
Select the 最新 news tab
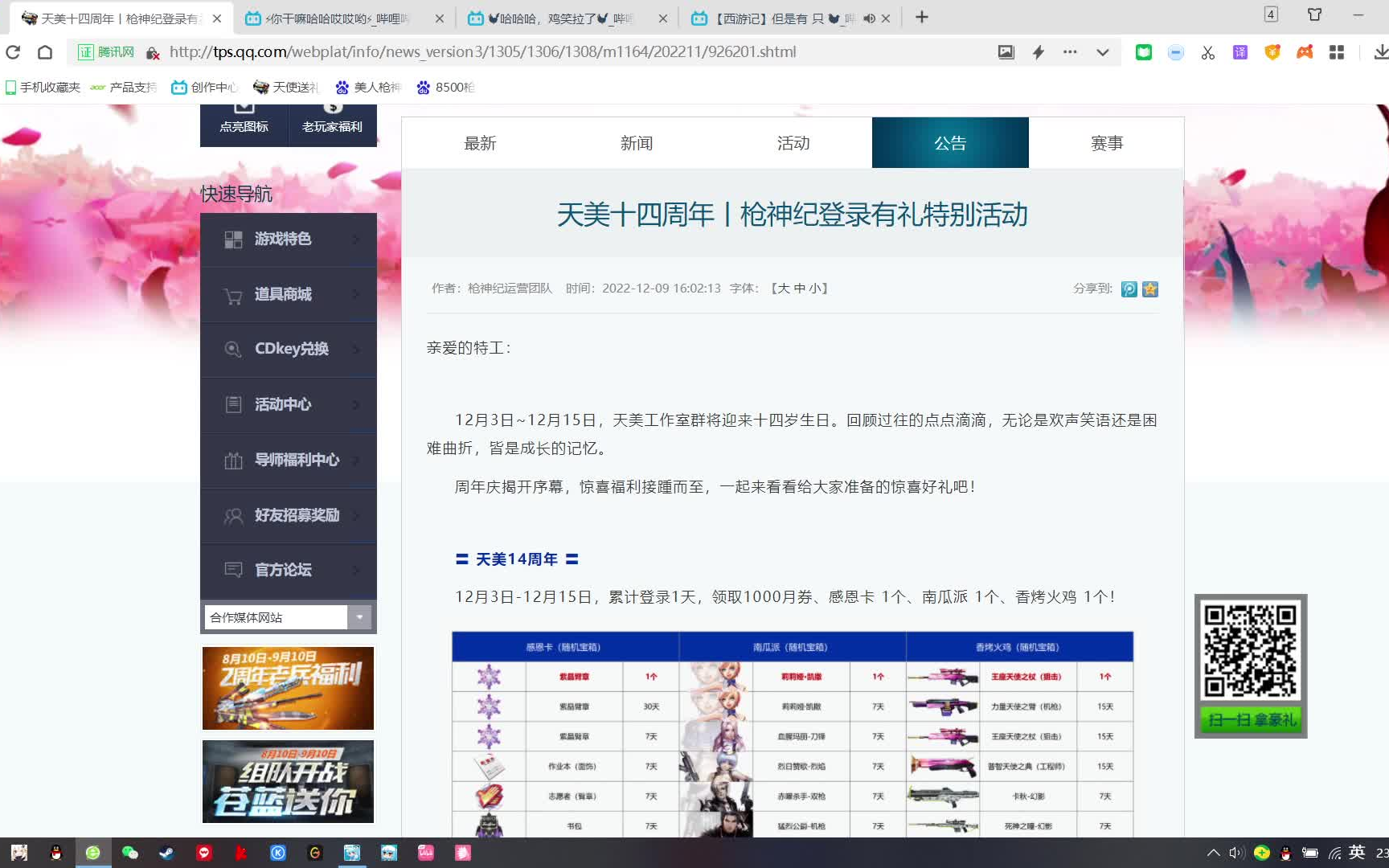pyautogui.click(x=480, y=143)
